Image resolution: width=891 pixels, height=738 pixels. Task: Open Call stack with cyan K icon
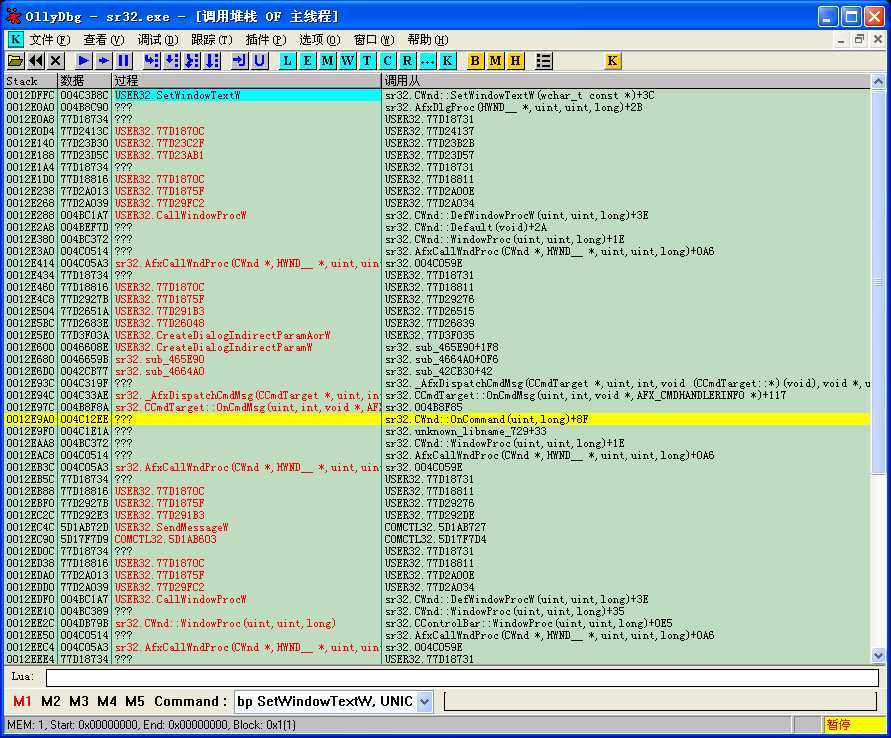(x=447, y=60)
